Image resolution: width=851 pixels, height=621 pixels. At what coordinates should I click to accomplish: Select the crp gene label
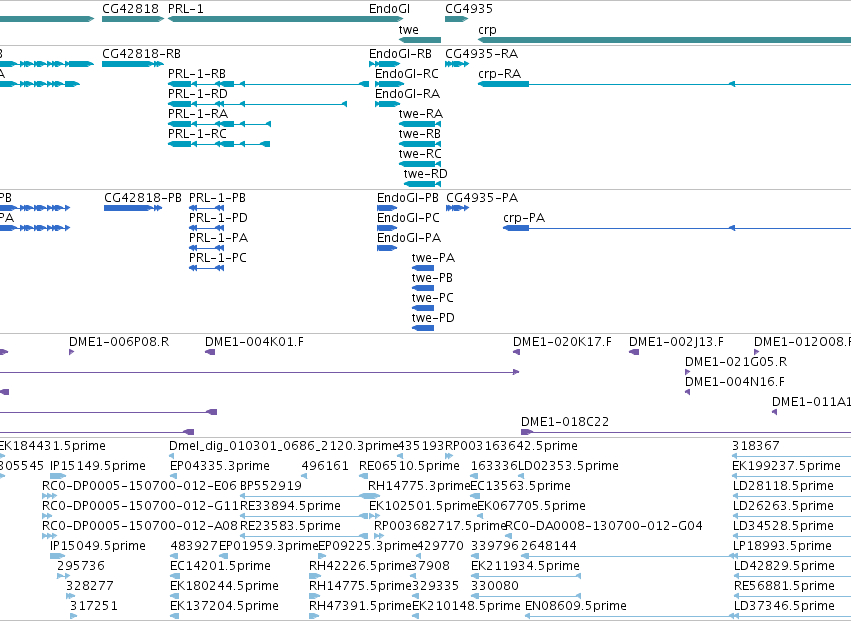(x=487, y=30)
